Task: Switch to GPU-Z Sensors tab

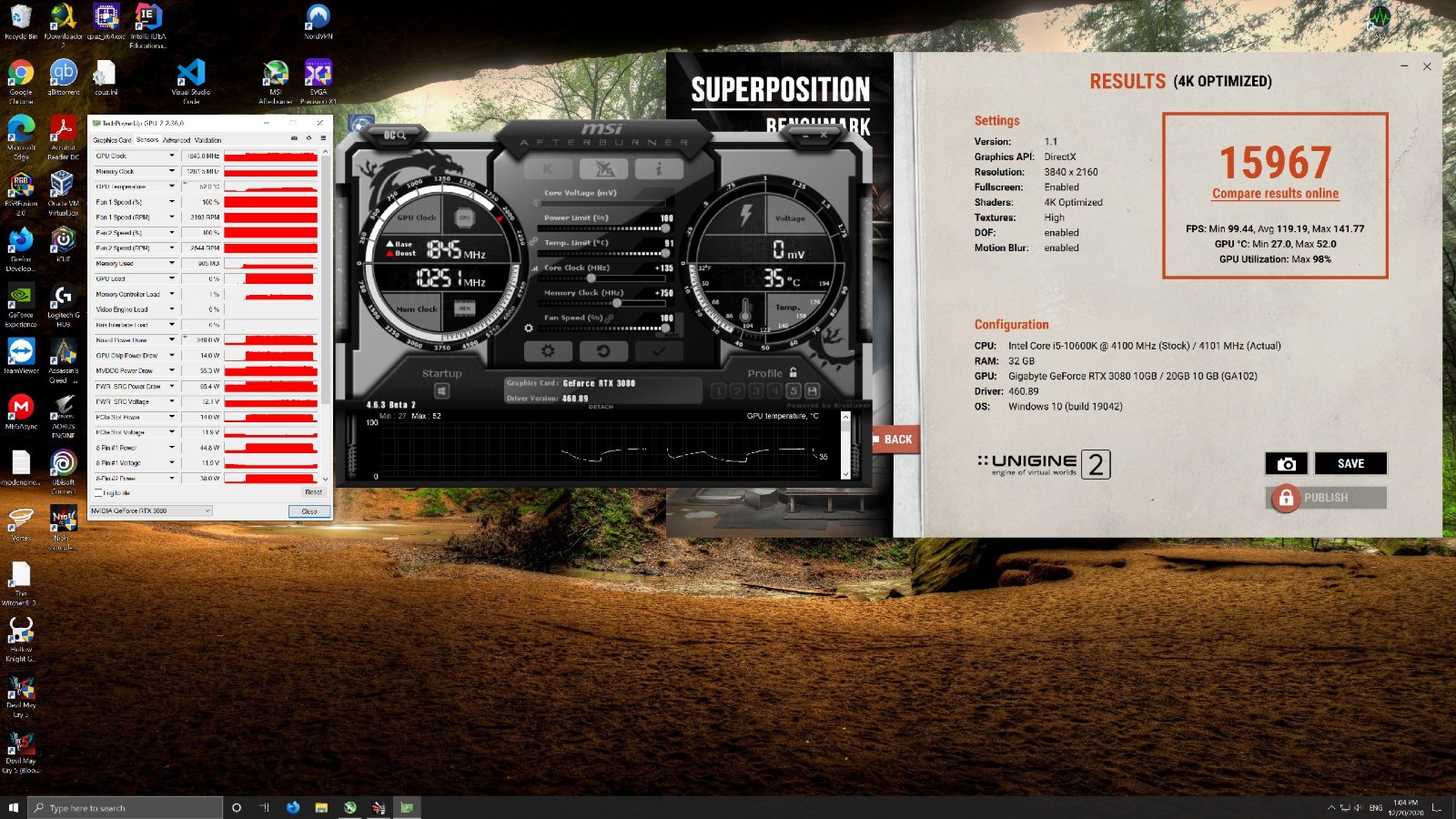Action: [147, 140]
